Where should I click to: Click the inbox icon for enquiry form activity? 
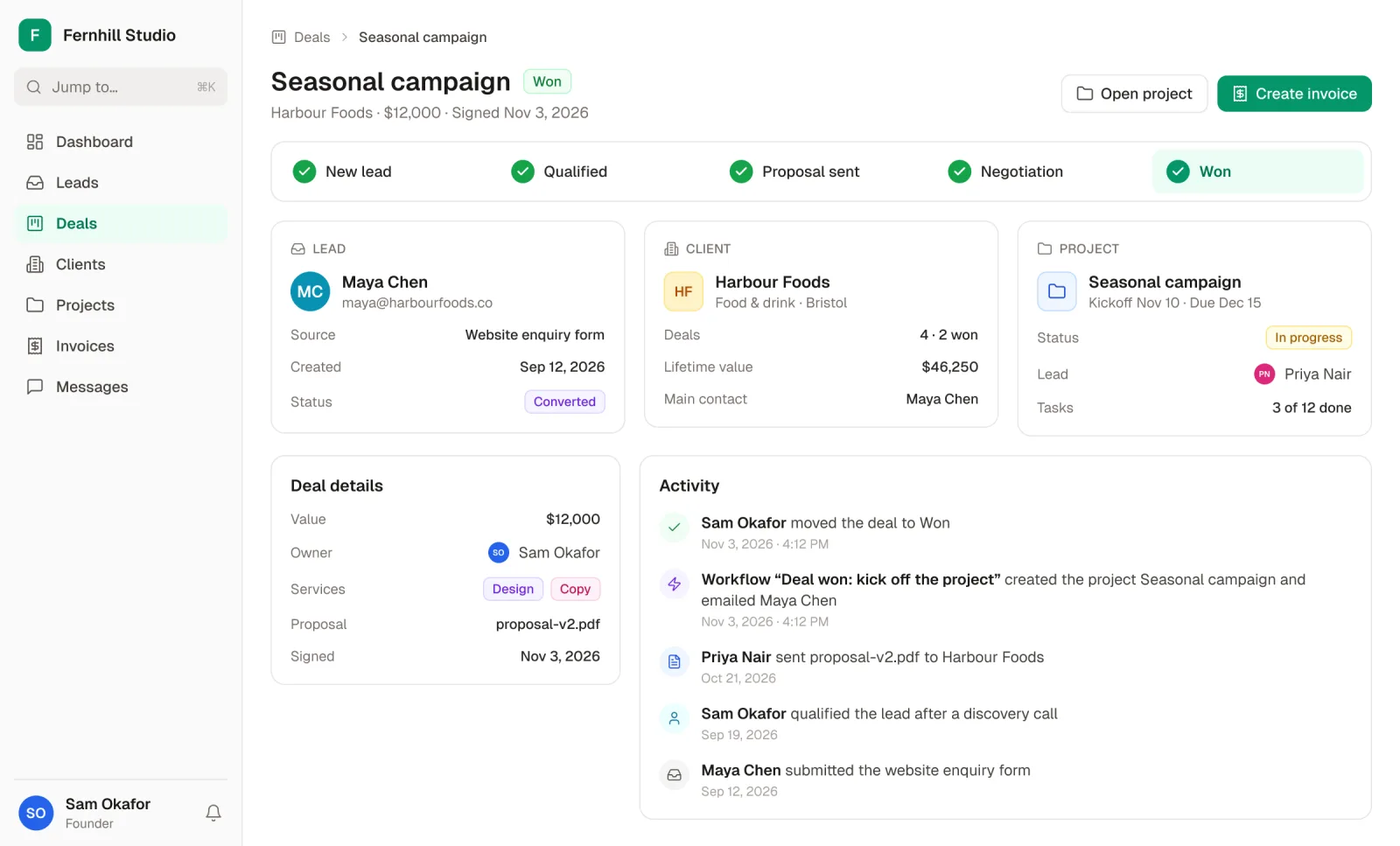click(x=674, y=774)
